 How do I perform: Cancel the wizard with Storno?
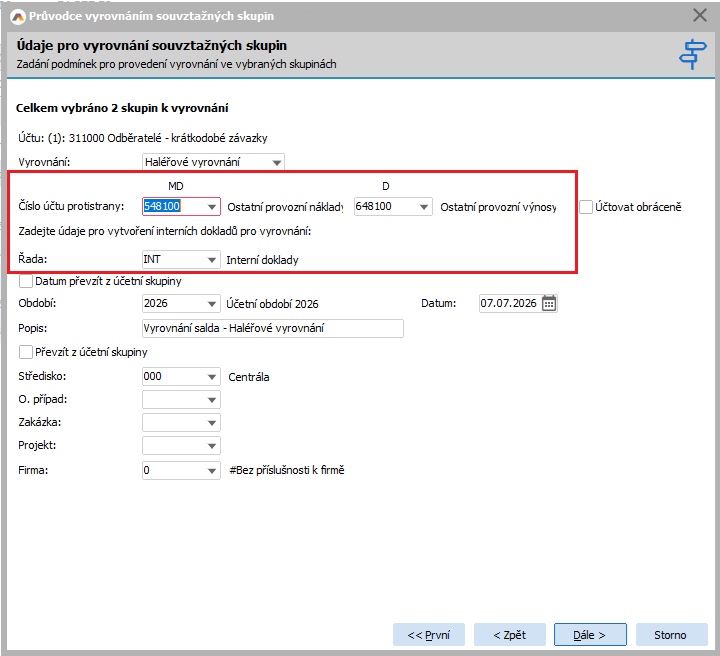[671, 635]
